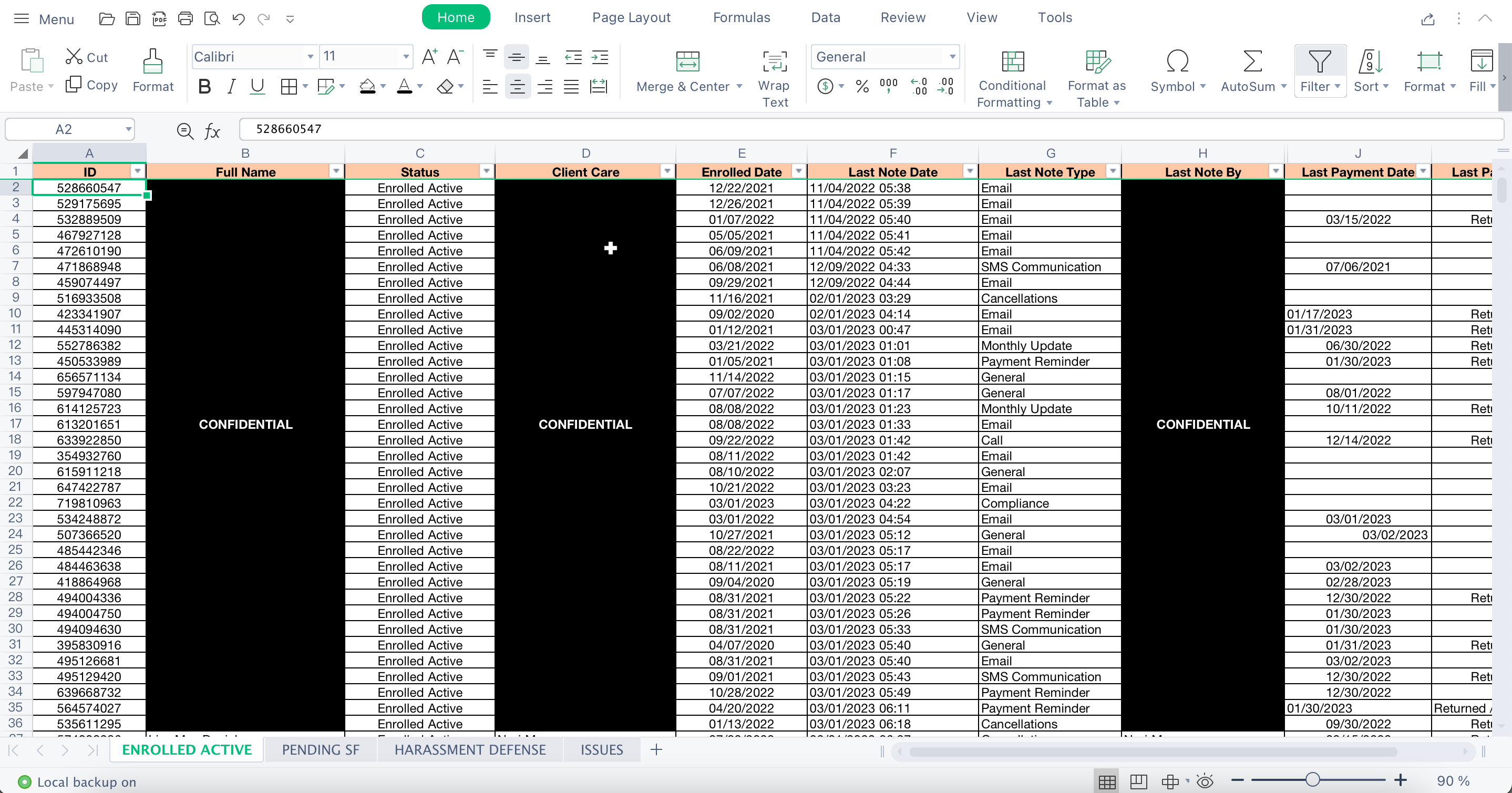Open Conditional Formatting tool
Image resolution: width=1512 pixels, height=793 pixels.
(1013, 61)
